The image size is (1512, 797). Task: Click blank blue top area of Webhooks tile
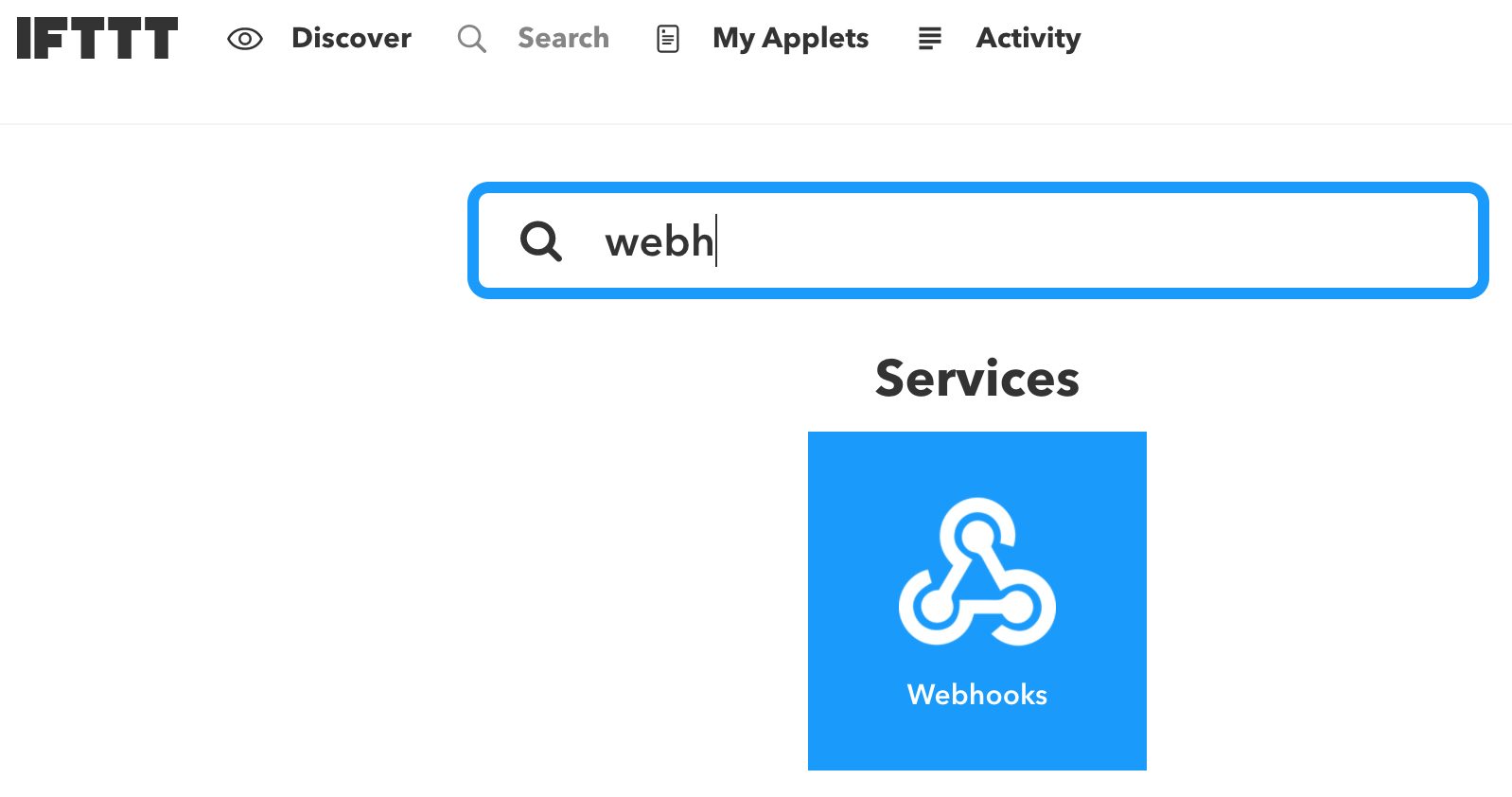click(x=976, y=459)
